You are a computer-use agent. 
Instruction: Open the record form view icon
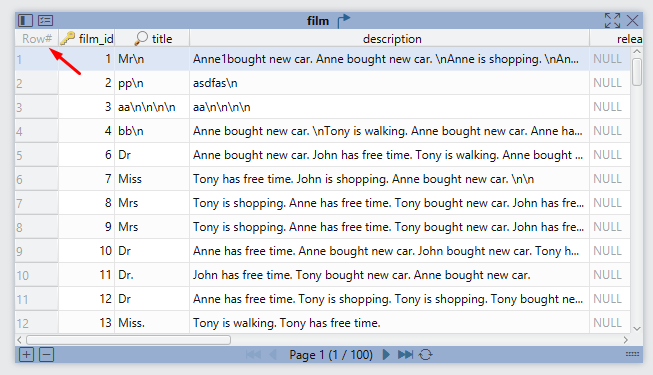(45, 20)
